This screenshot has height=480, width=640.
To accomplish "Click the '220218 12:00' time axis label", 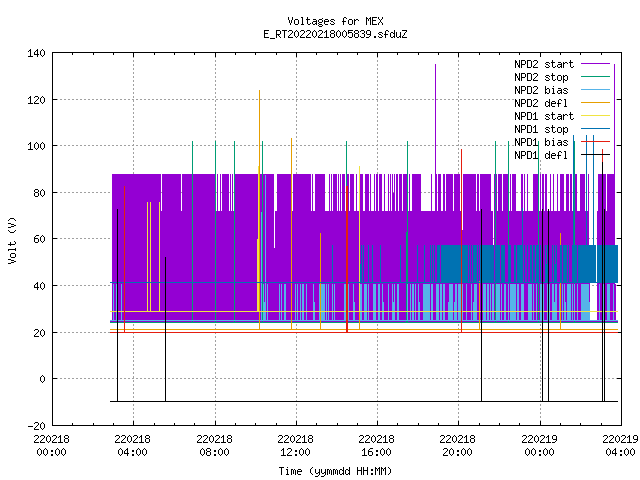I will click(295, 446).
